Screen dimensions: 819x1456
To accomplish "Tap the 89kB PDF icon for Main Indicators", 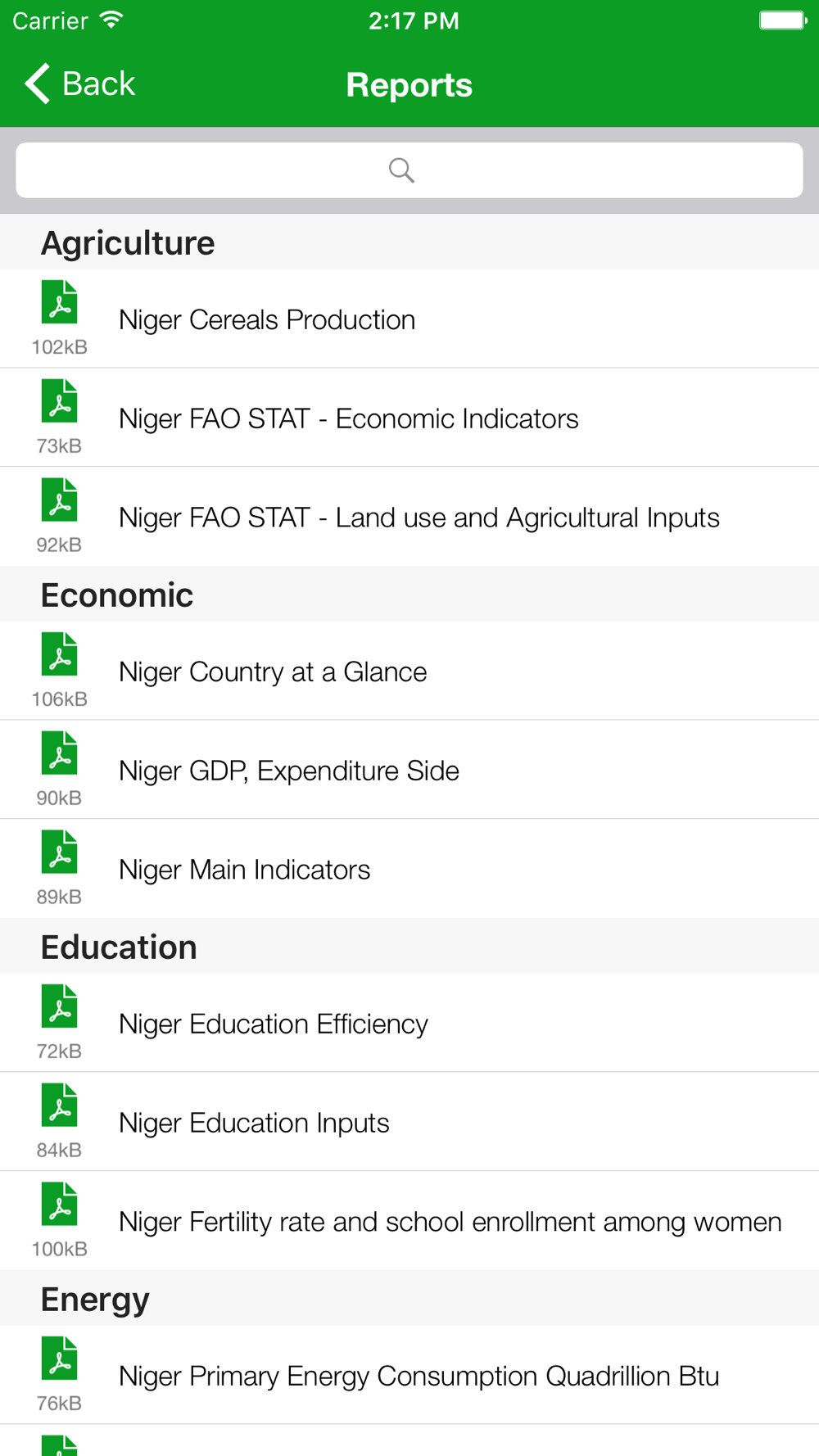I will 60,852.
